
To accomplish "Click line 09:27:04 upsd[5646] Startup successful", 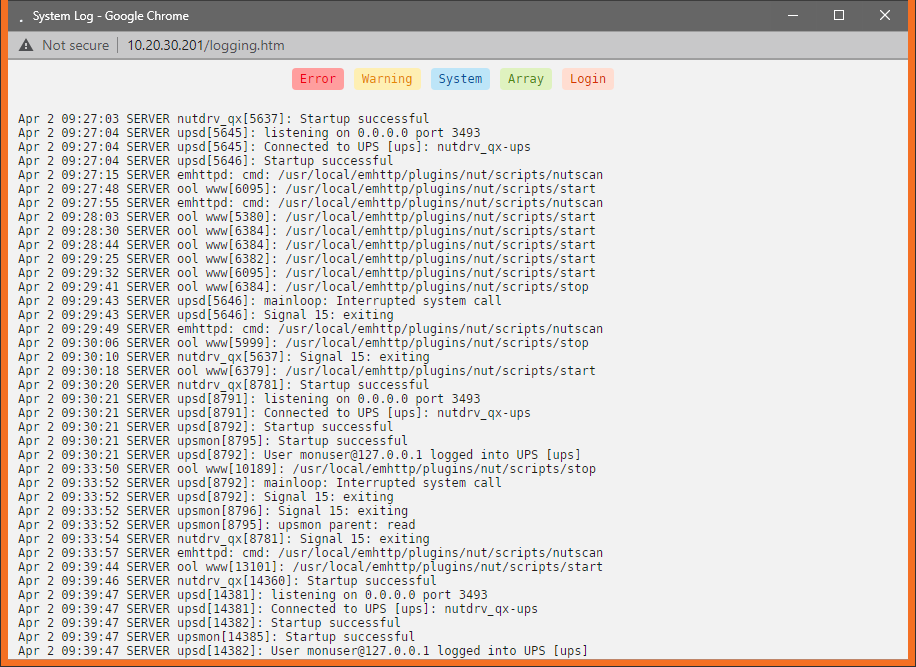I will click(x=206, y=161).
